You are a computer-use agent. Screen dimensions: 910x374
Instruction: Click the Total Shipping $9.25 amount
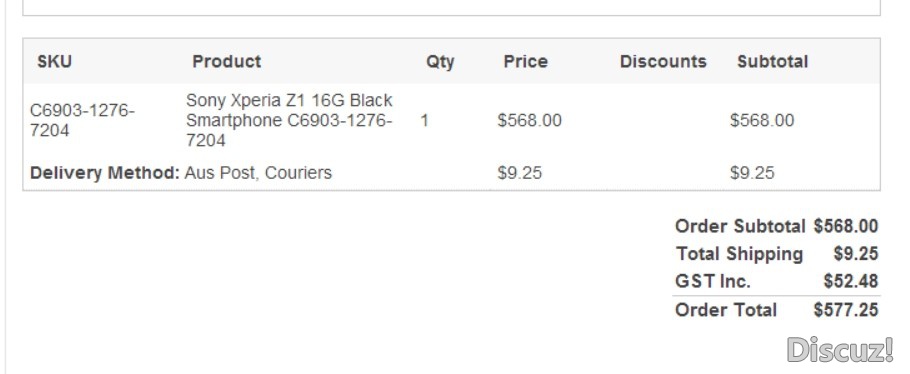click(856, 254)
